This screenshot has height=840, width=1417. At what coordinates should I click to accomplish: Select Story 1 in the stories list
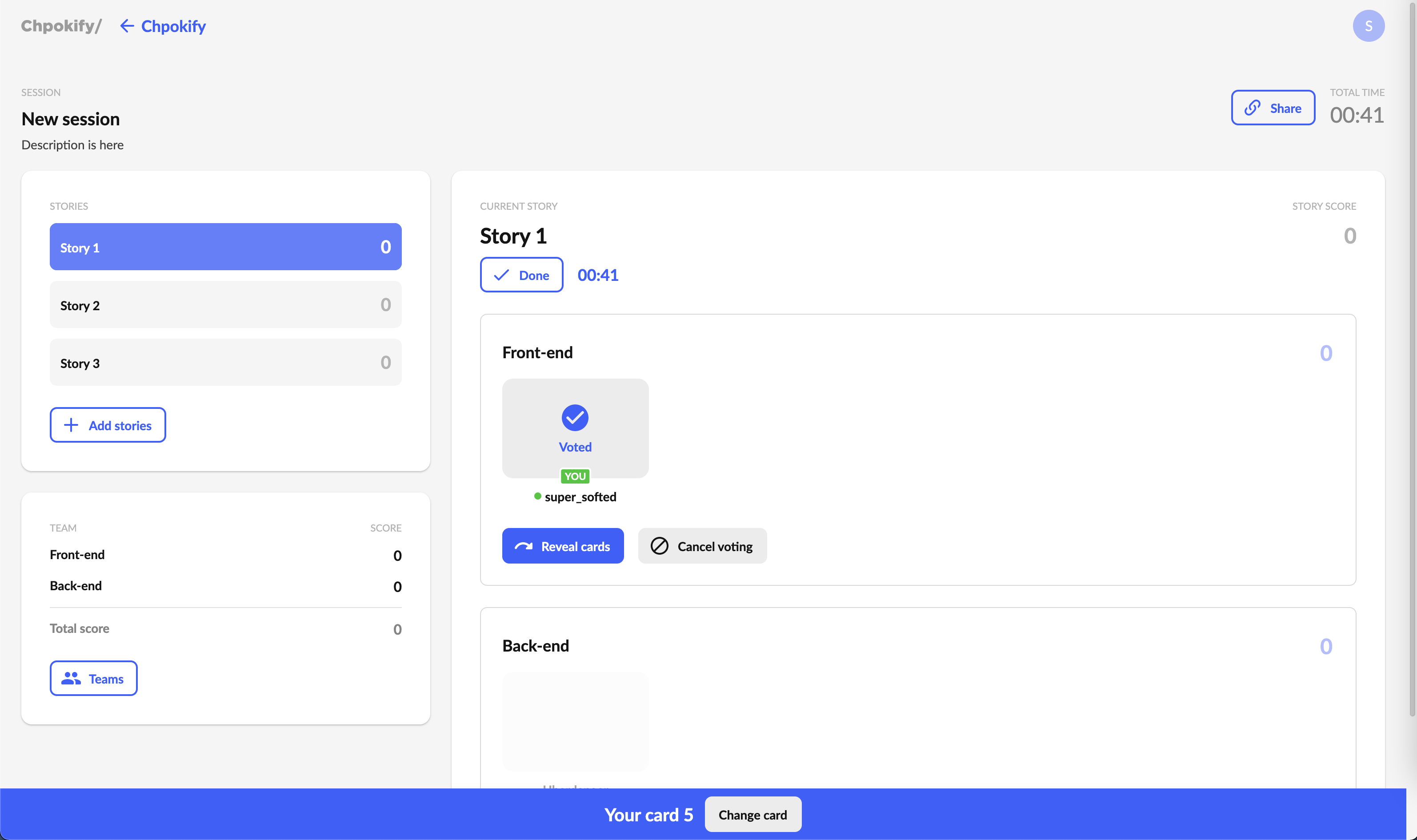click(225, 248)
